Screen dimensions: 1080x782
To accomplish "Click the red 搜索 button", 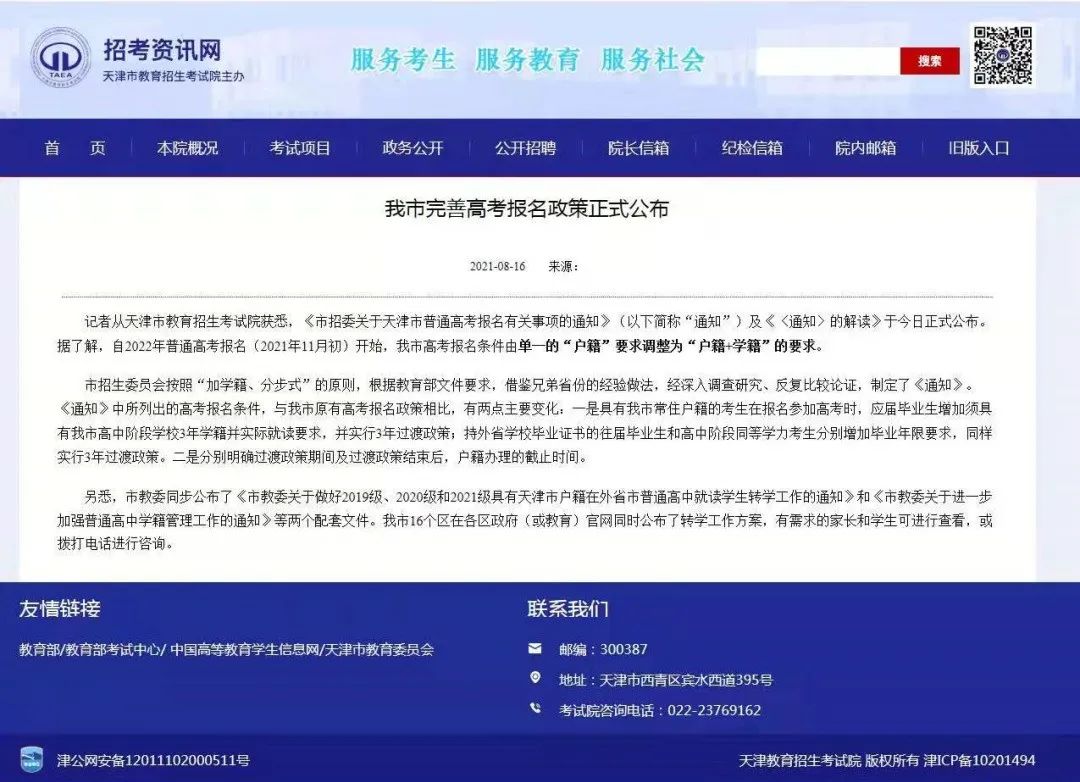I will (930, 61).
